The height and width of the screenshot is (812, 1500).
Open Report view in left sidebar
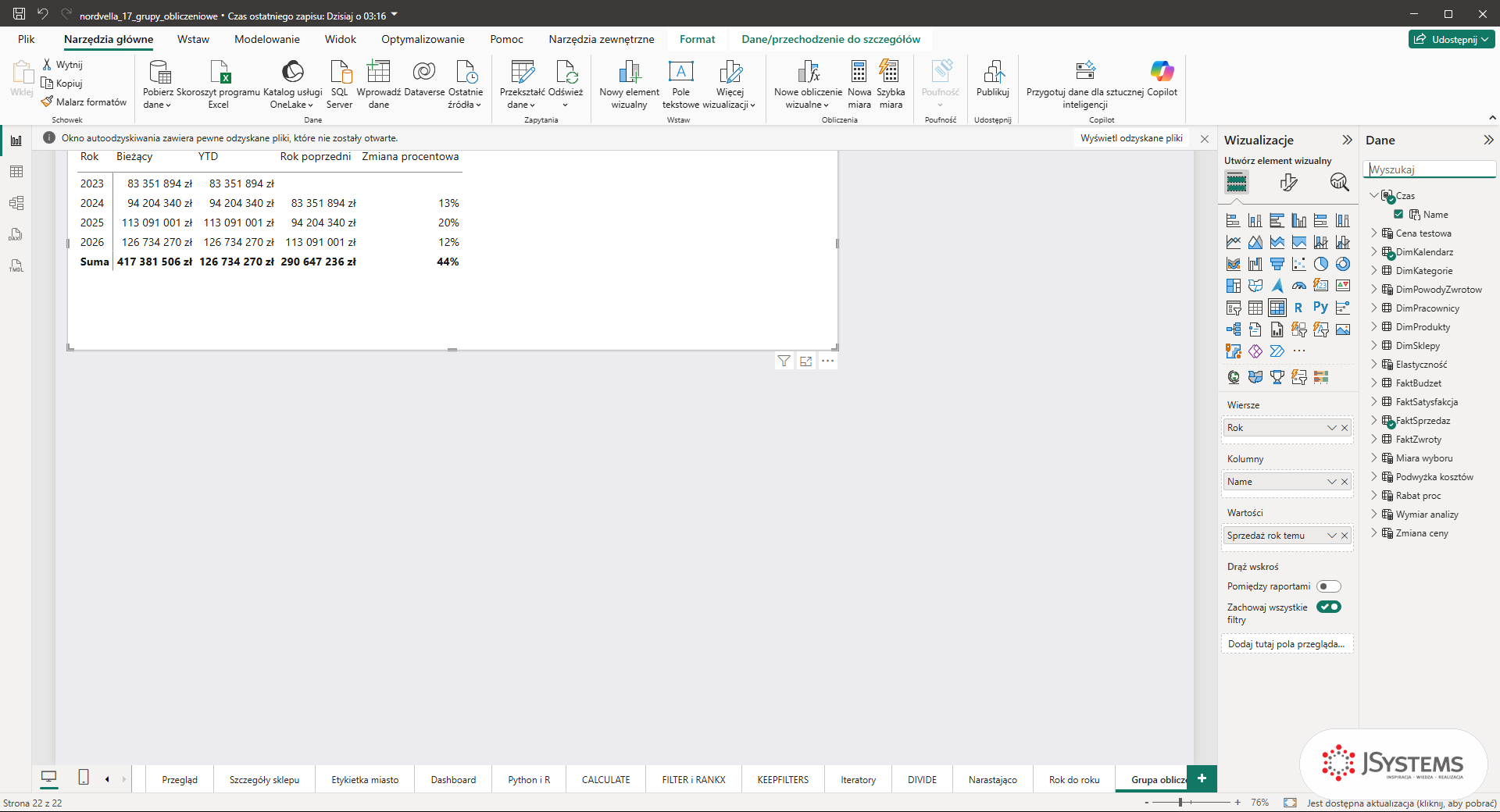16,141
